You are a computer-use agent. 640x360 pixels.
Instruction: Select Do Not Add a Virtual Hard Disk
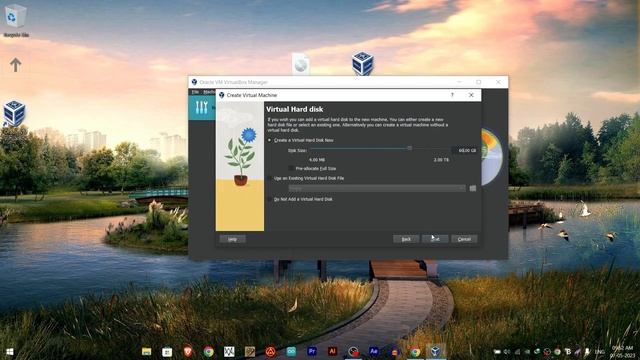300,199
